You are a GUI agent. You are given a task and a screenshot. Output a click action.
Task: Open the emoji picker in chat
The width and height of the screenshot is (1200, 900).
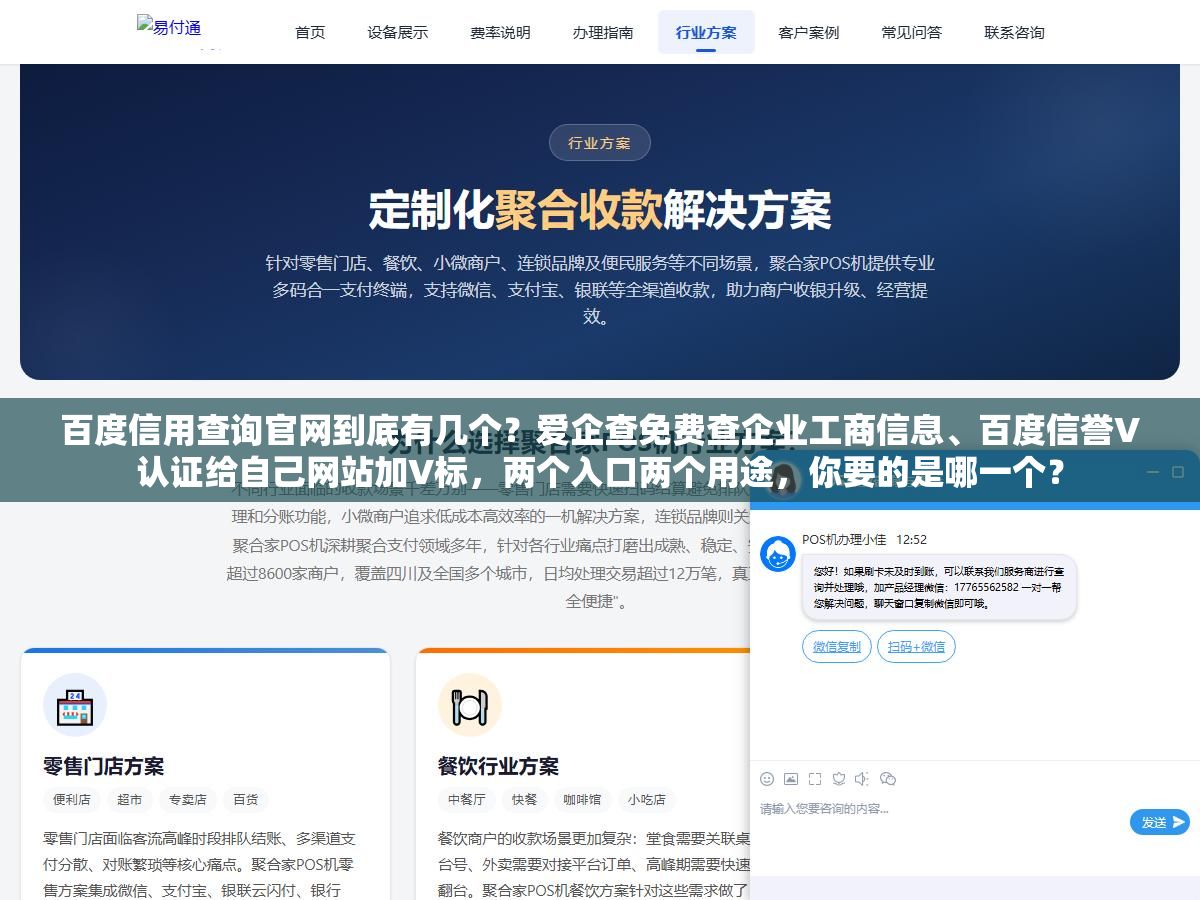pos(767,778)
